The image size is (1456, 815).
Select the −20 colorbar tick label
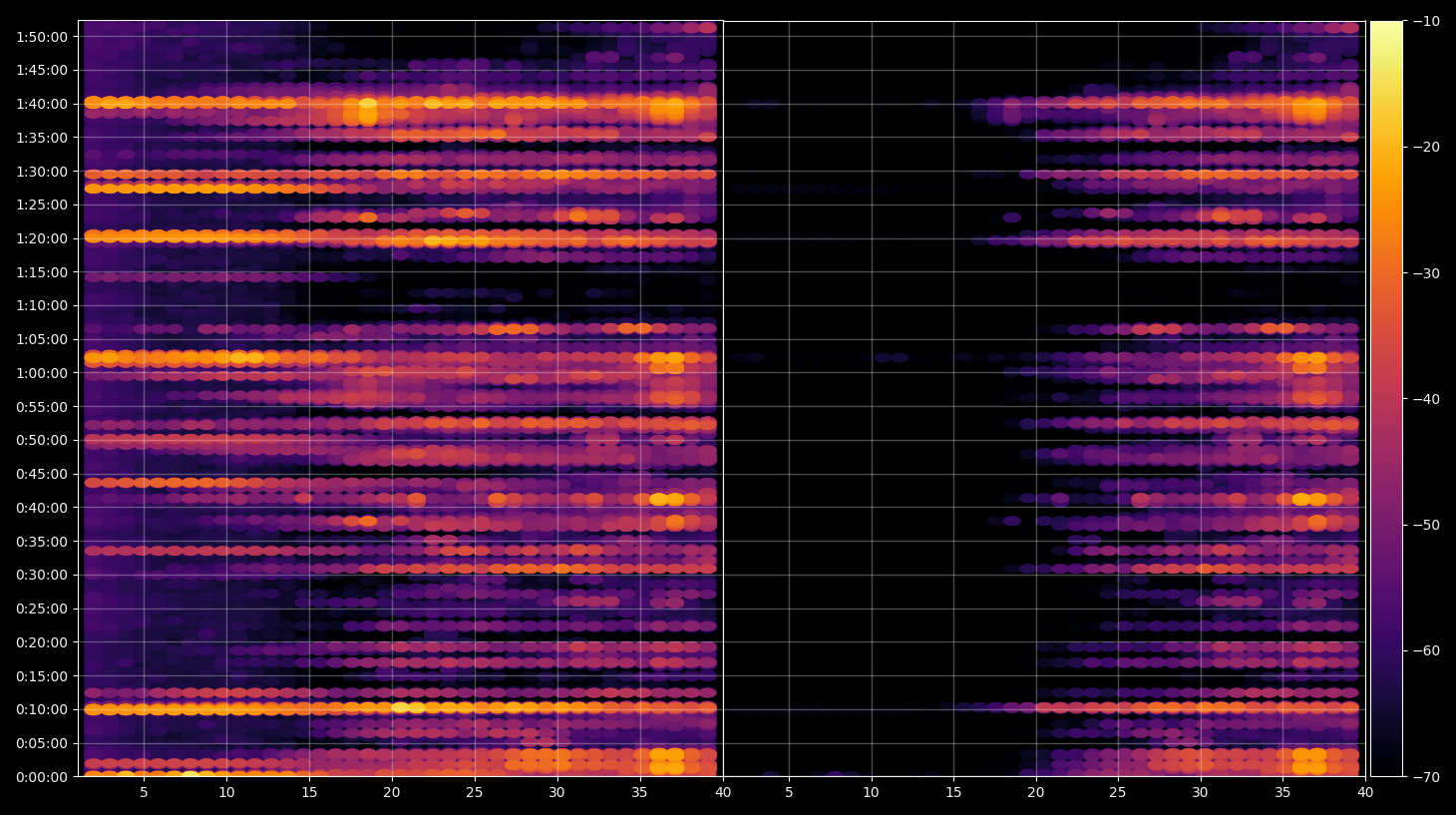click(x=1426, y=147)
